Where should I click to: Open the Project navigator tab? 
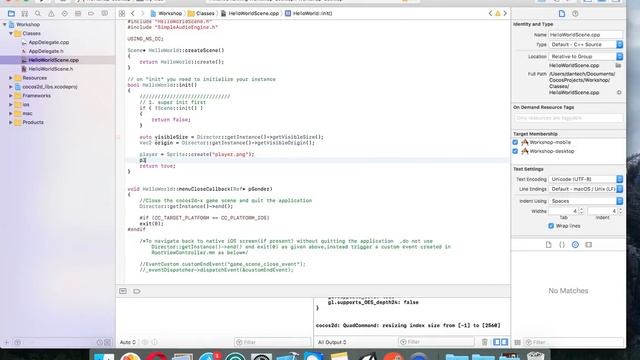pos(11,13)
